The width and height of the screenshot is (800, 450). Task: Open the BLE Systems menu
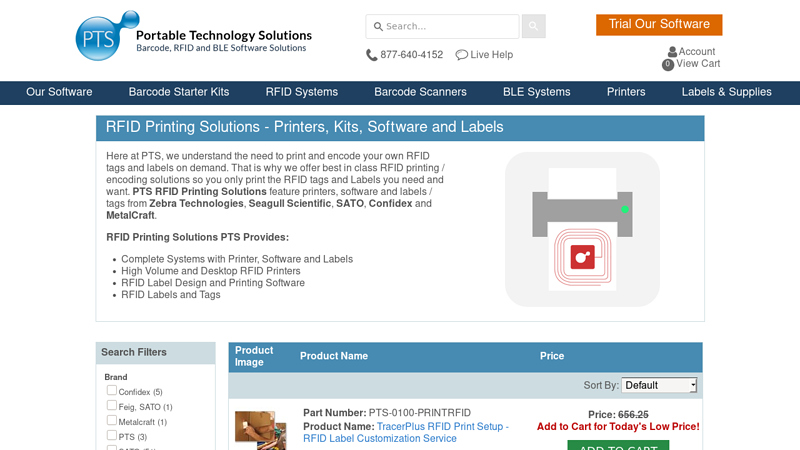point(537,92)
